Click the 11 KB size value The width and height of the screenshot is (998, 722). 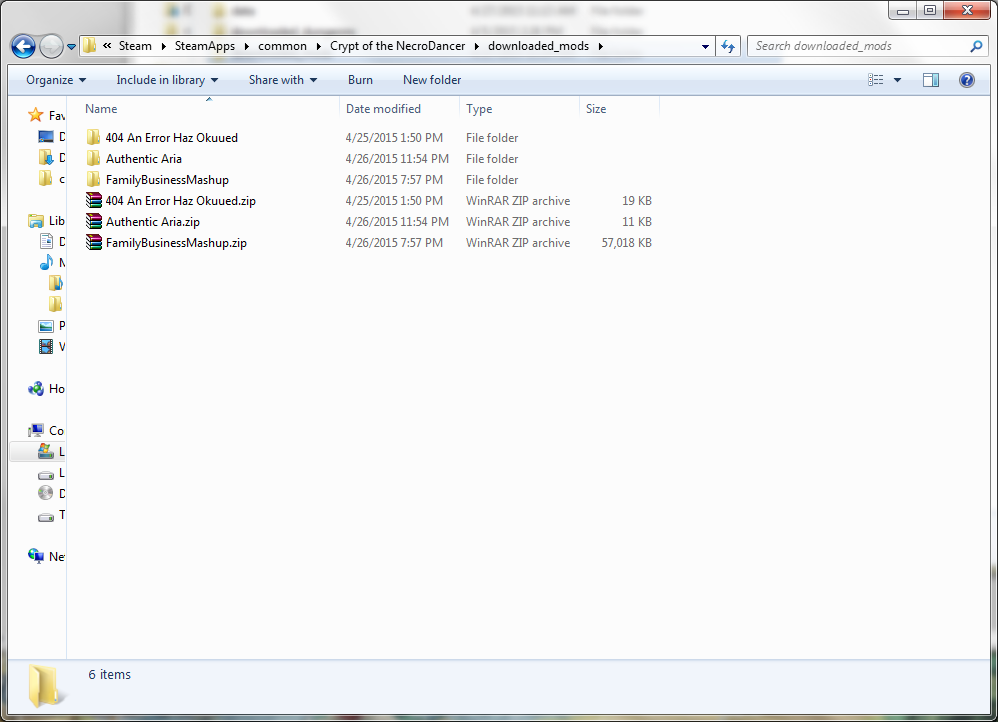pyautogui.click(x=636, y=222)
